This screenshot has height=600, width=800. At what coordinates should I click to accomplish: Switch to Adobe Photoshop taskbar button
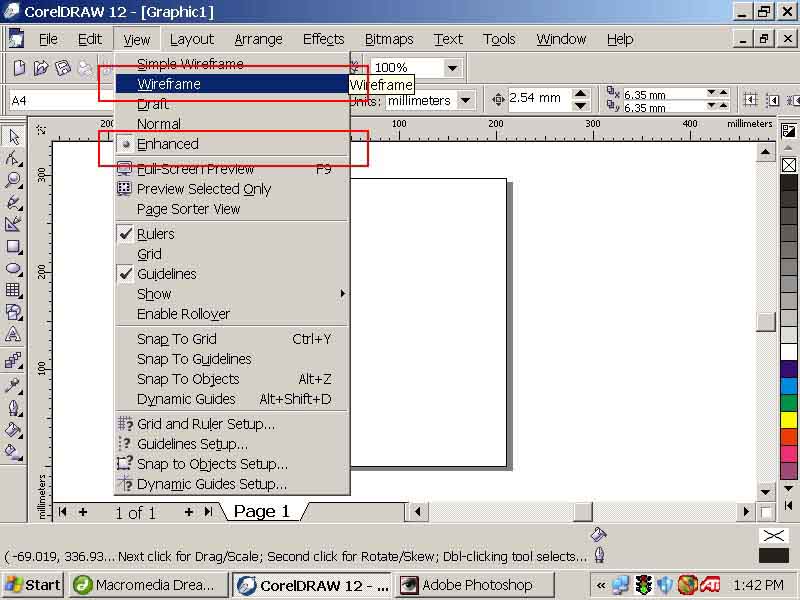click(x=476, y=585)
